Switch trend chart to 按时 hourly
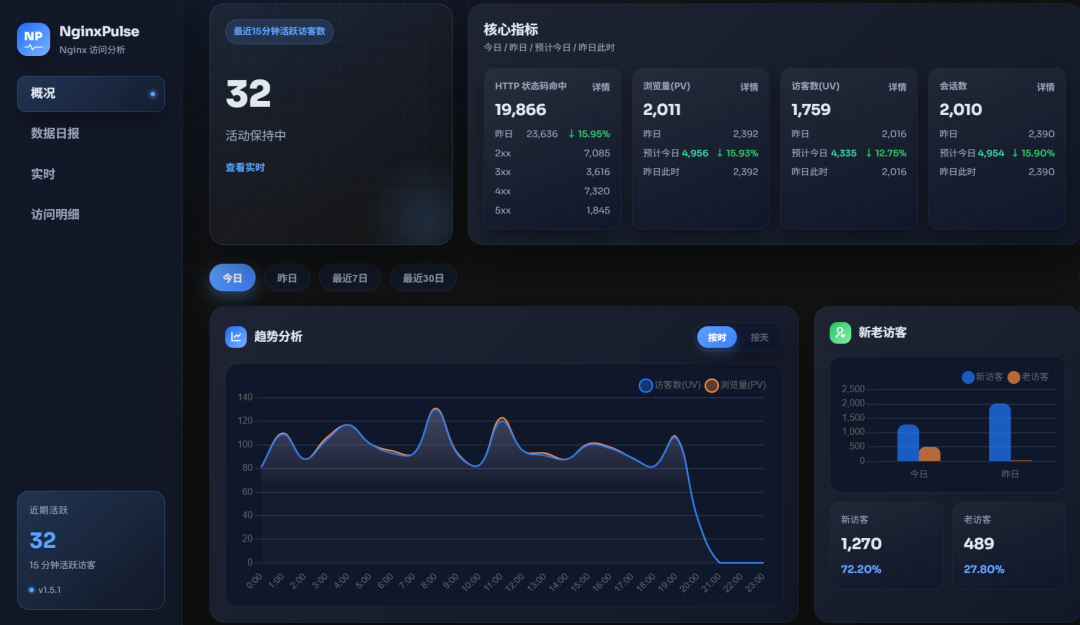The width and height of the screenshot is (1080, 625). 717,337
